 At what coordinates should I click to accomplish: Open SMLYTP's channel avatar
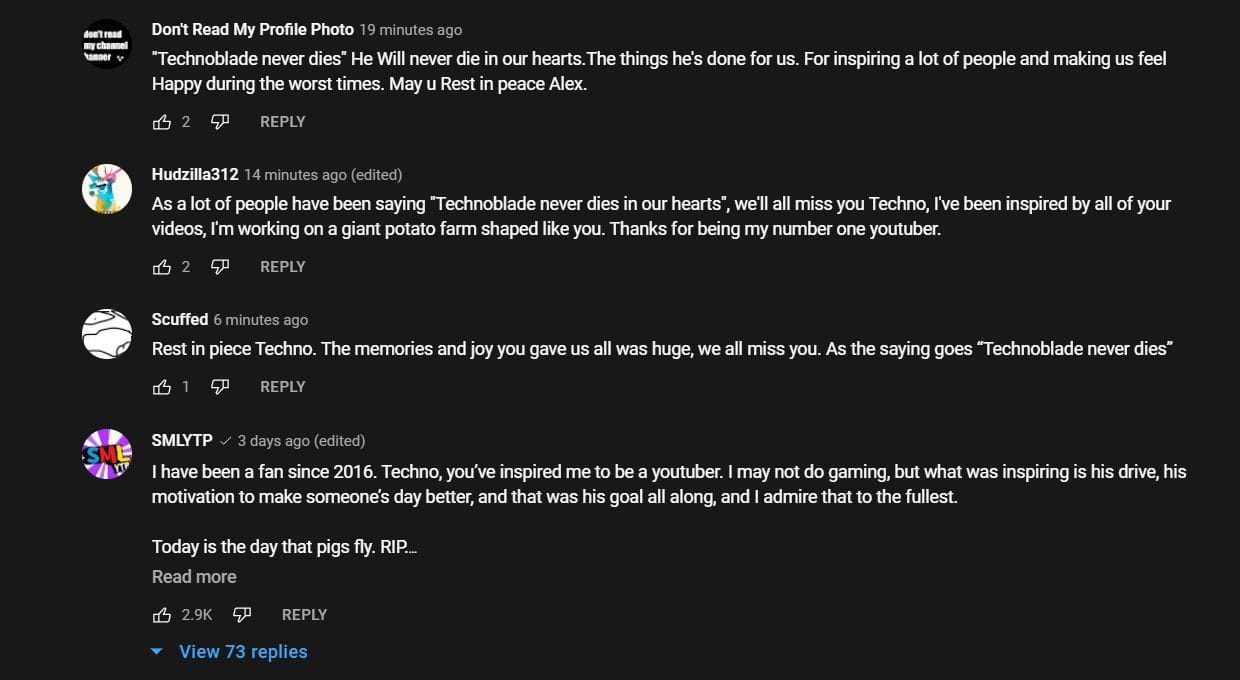(106, 453)
